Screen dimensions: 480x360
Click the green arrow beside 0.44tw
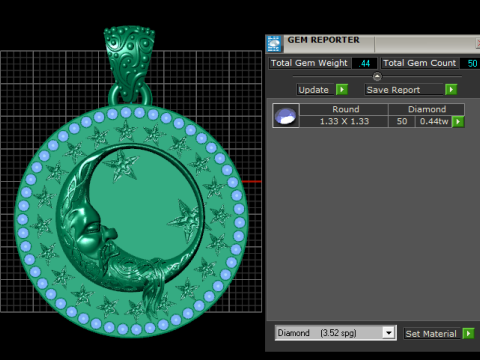click(458, 122)
